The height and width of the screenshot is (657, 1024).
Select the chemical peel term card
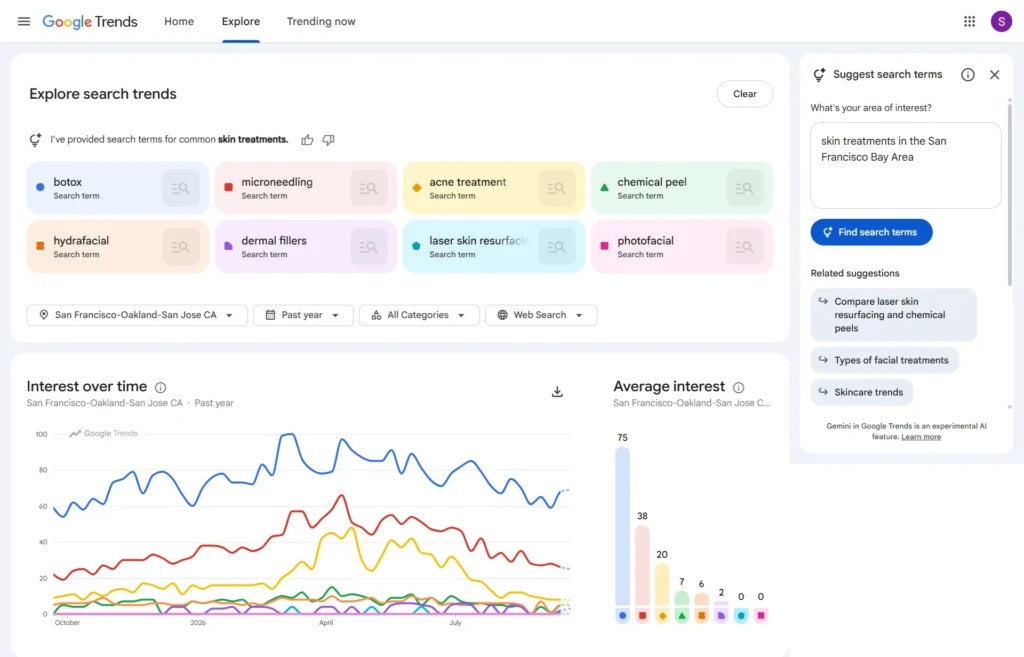pos(682,188)
